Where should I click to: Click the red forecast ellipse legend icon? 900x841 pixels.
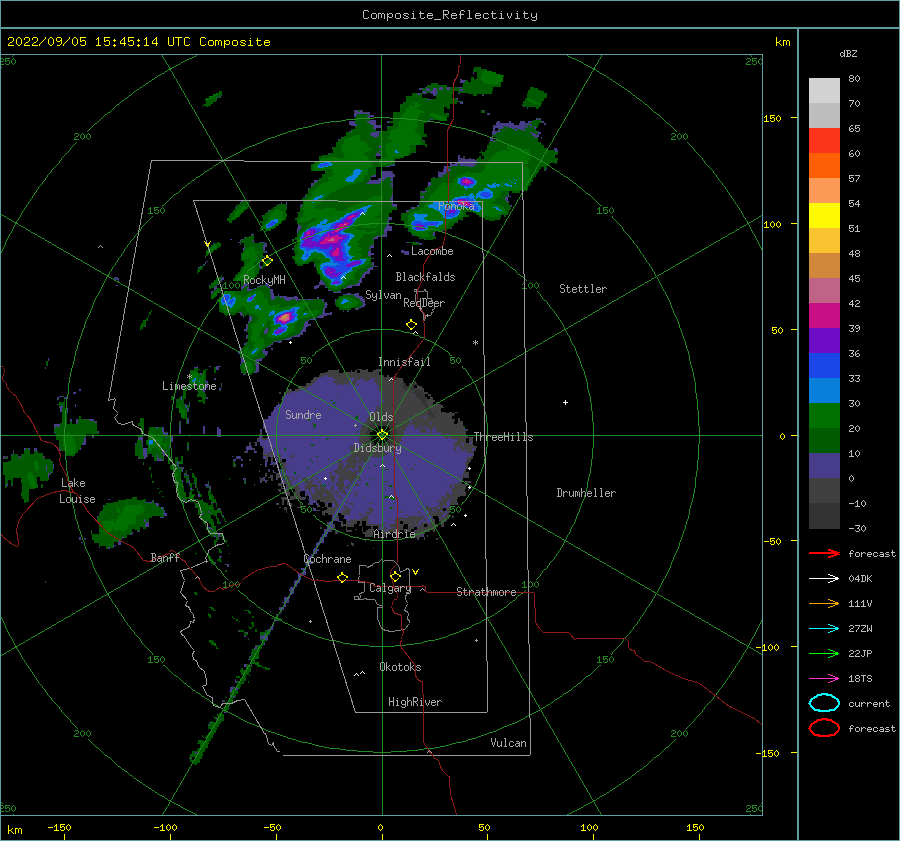(824, 728)
